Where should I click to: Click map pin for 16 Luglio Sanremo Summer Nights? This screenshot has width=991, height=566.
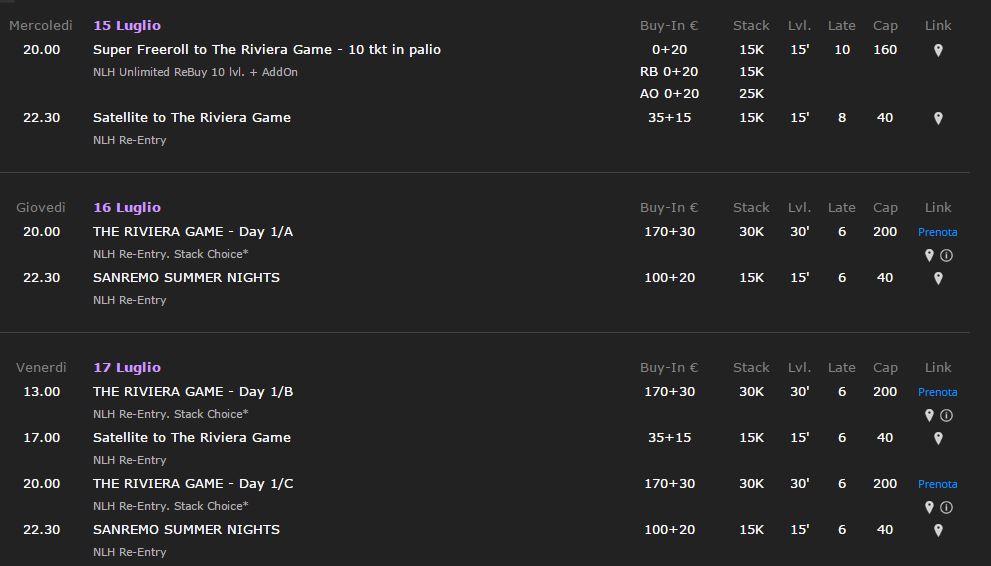click(x=938, y=278)
